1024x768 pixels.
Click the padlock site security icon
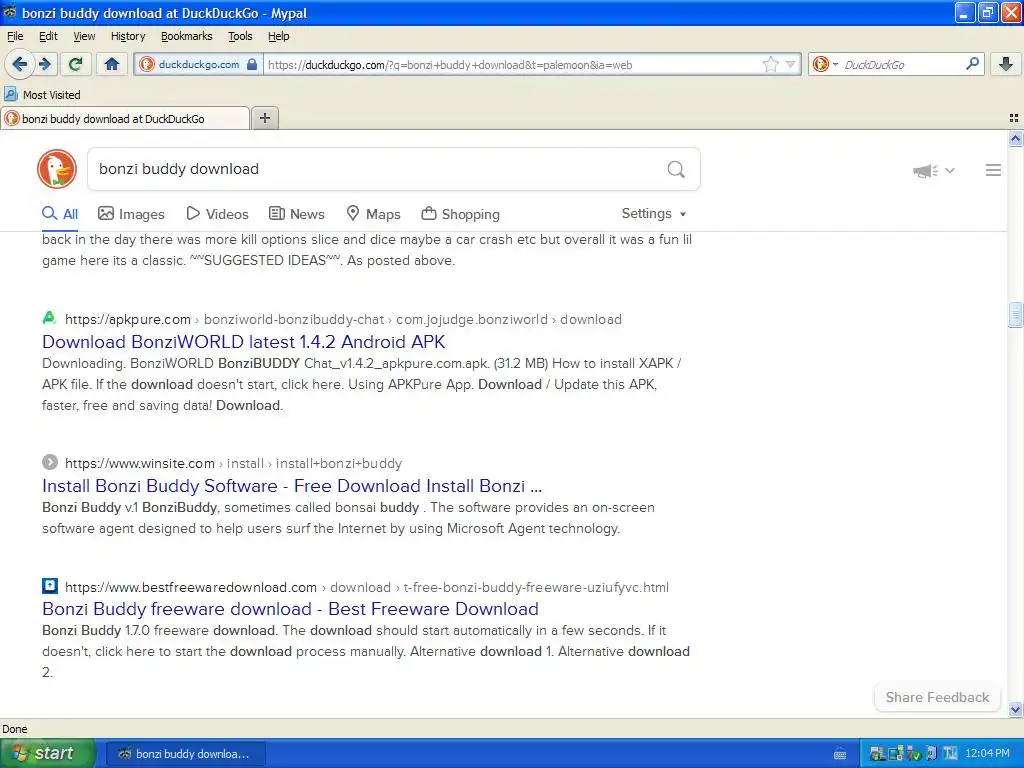point(252,64)
